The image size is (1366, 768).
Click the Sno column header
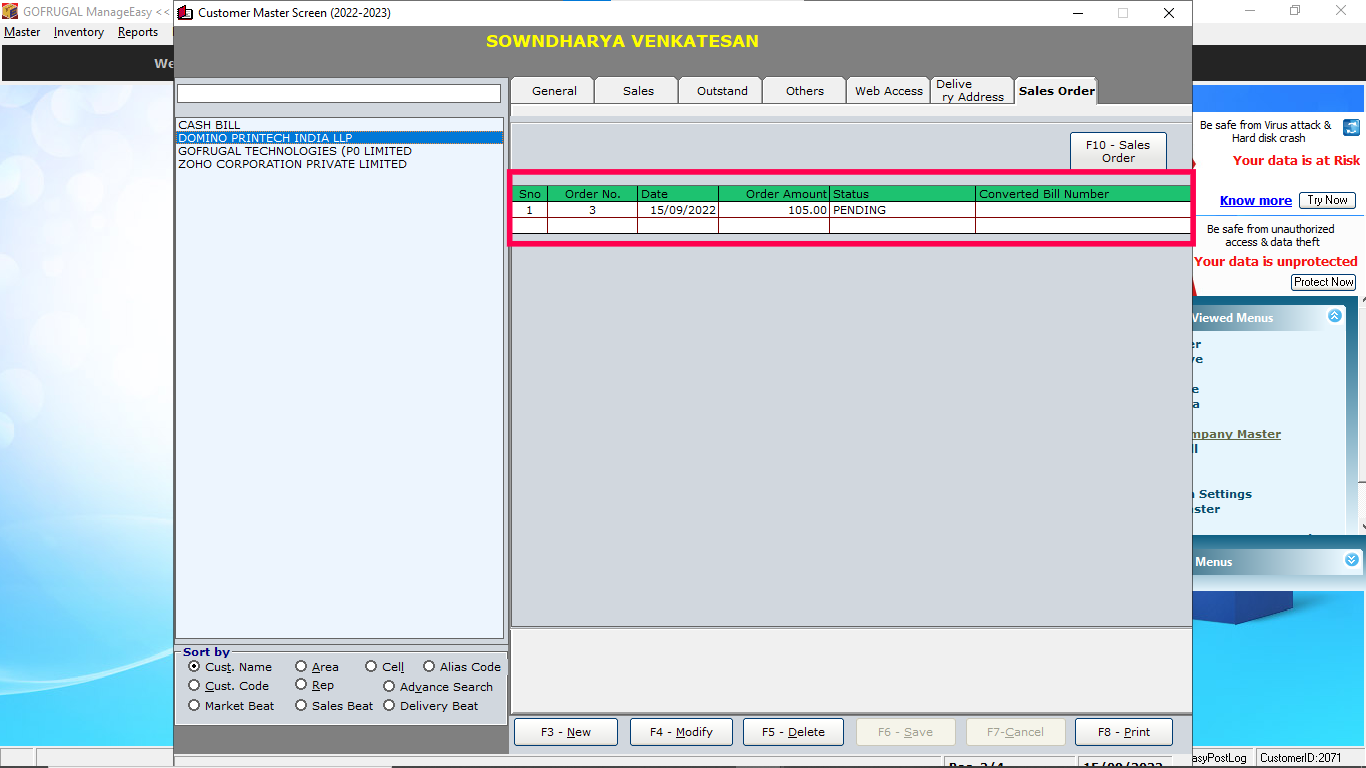(530, 194)
